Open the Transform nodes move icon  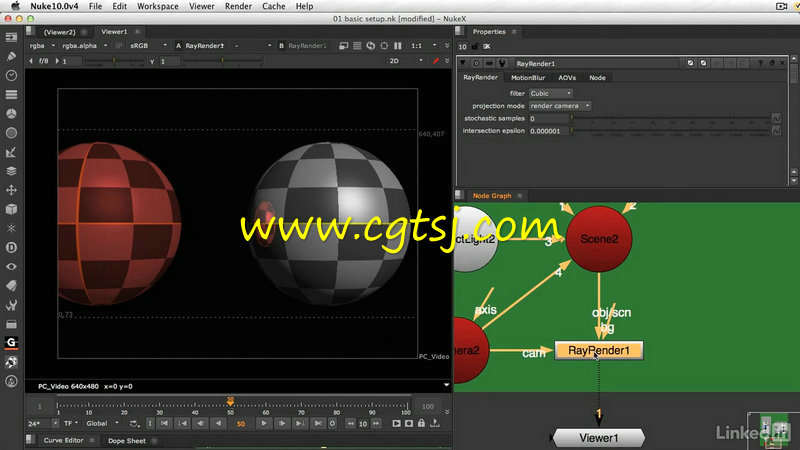[11, 190]
